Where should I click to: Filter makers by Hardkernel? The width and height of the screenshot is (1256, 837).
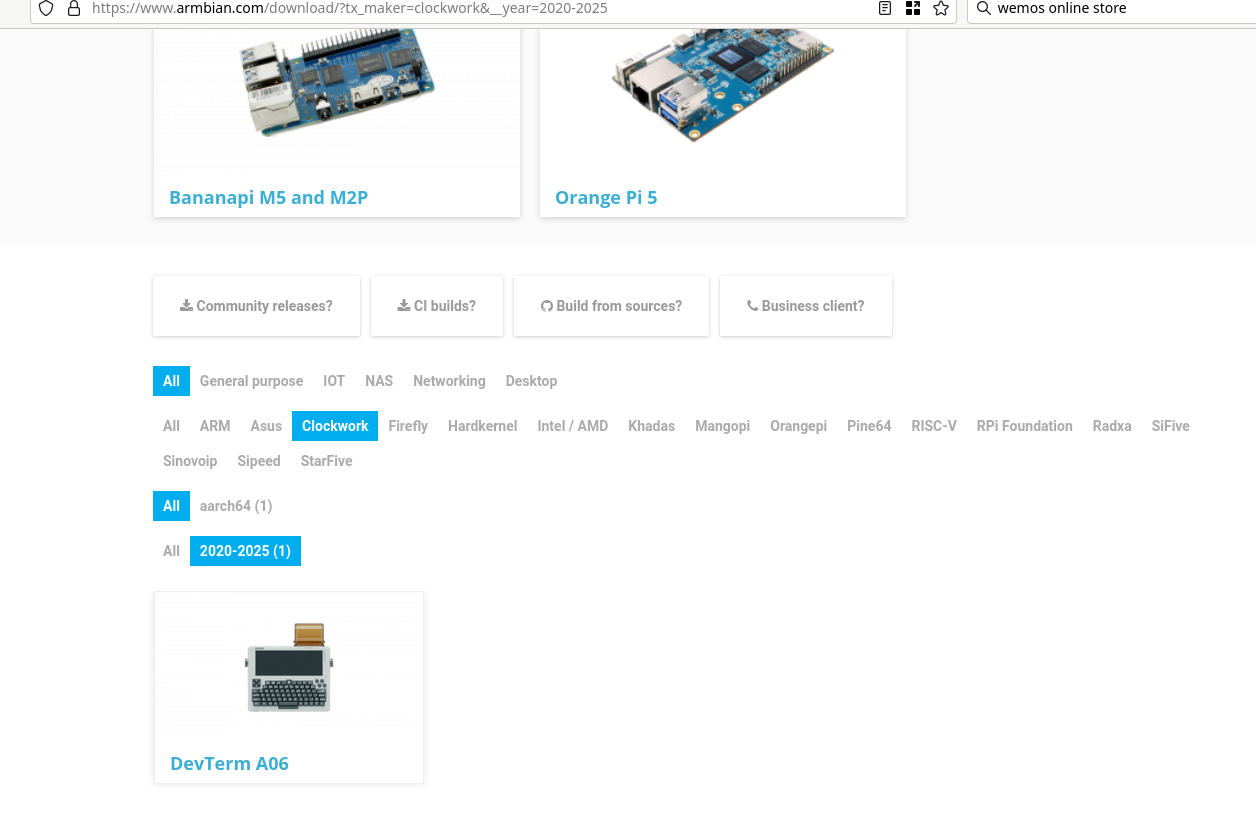(x=483, y=426)
